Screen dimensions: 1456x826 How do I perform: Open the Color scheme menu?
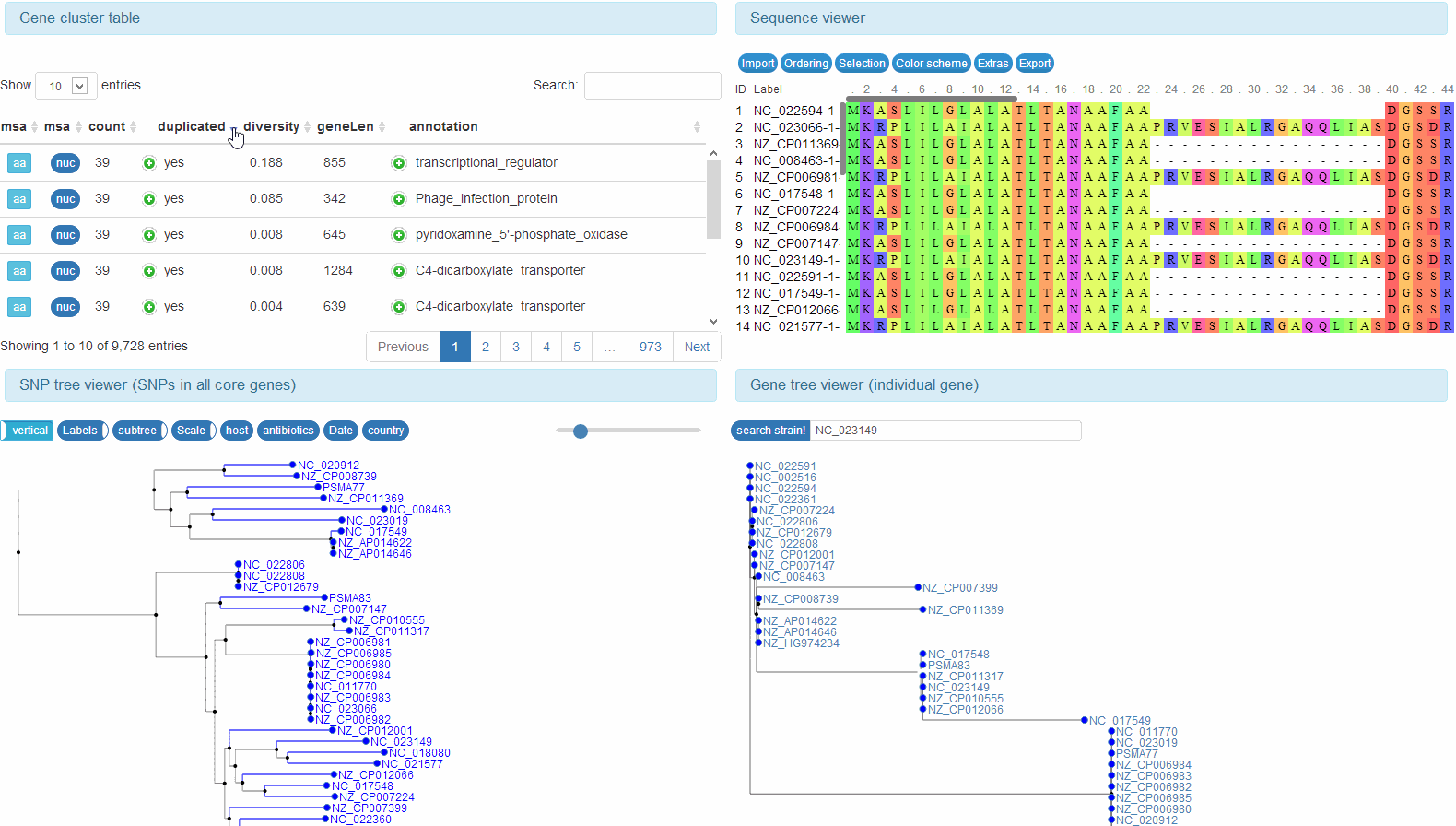point(932,64)
